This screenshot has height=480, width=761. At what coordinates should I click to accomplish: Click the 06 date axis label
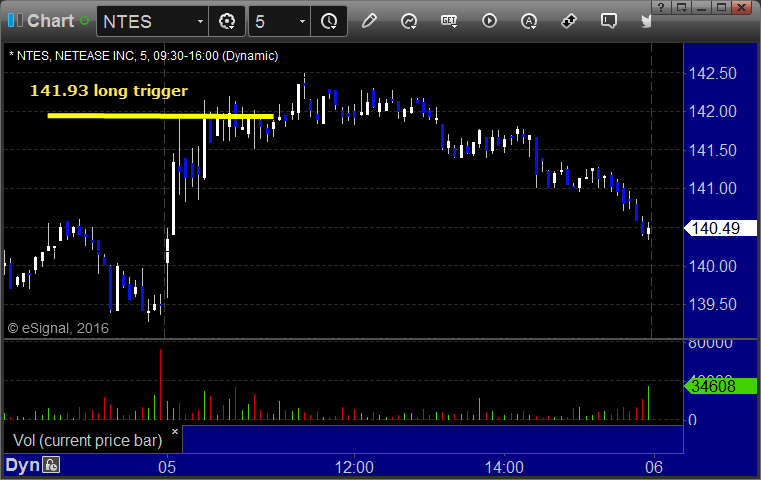(x=654, y=467)
